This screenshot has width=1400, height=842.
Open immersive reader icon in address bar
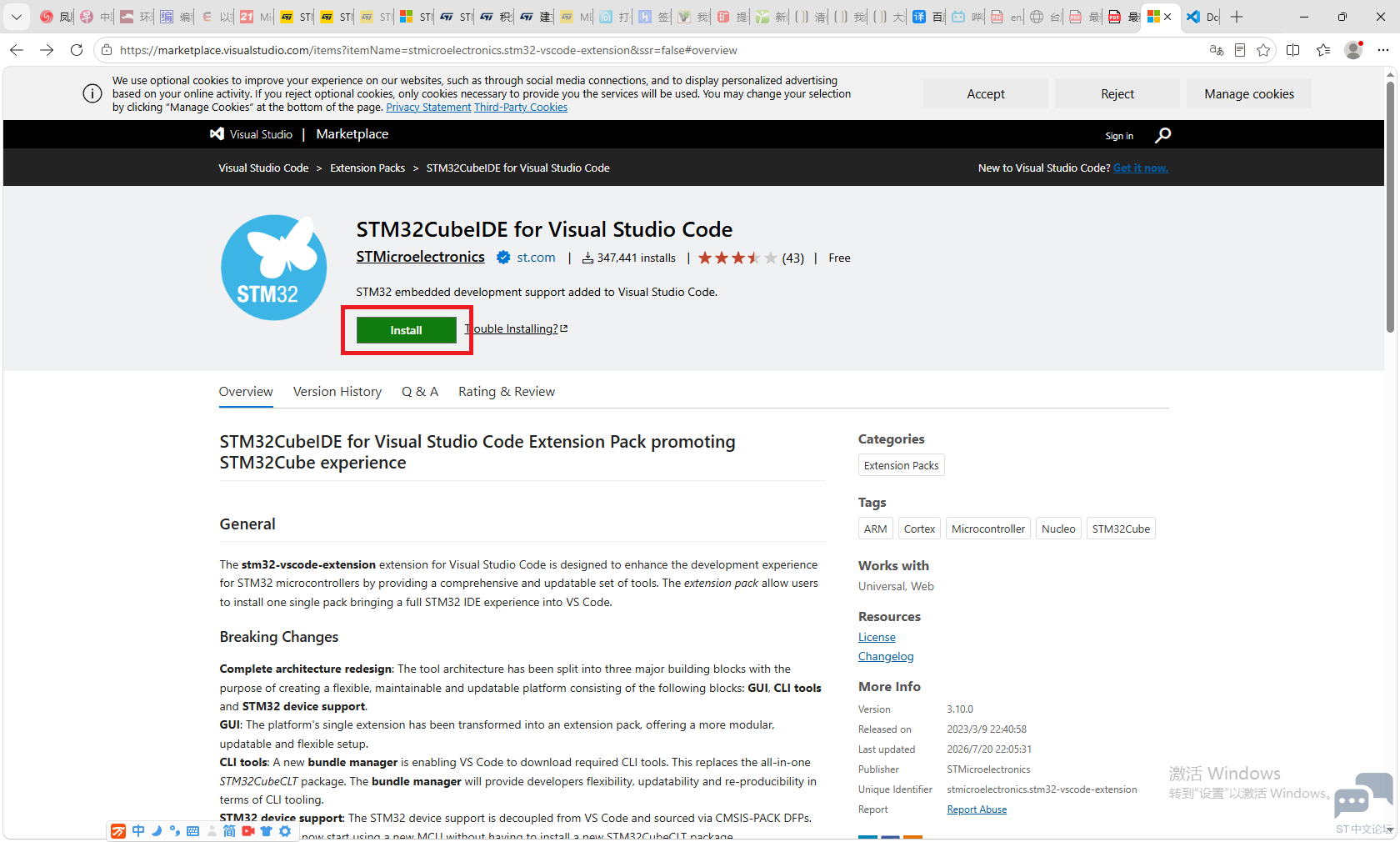pos(1240,50)
